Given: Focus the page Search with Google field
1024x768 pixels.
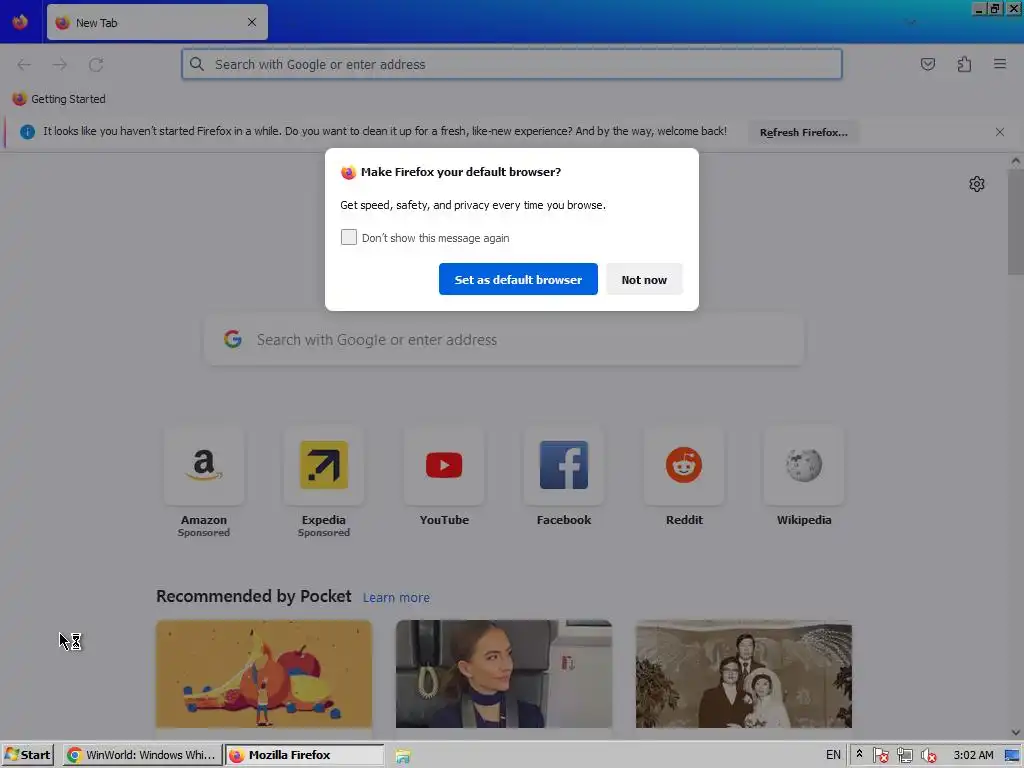Looking at the screenshot, I should tap(504, 340).
